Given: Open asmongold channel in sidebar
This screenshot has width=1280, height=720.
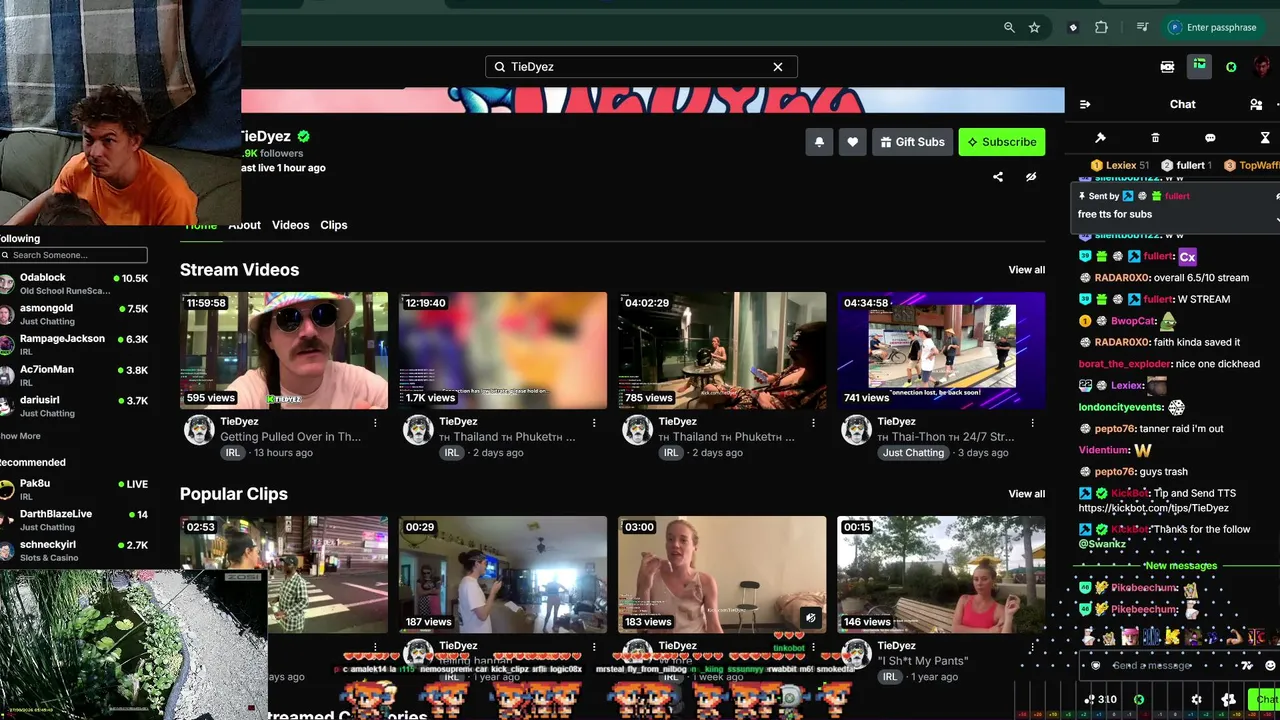Looking at the screenshot, I should click(x=75, y=315).
